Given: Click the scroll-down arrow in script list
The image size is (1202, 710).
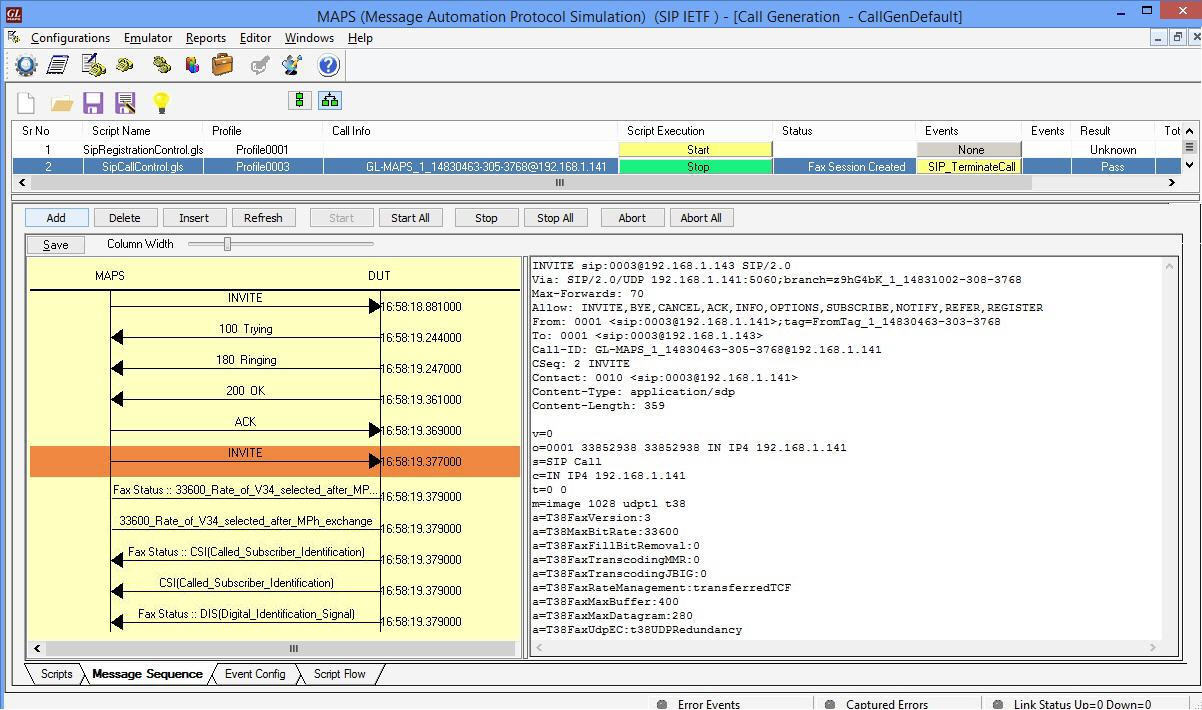Looking at the screenshot, I should 1189,165.
